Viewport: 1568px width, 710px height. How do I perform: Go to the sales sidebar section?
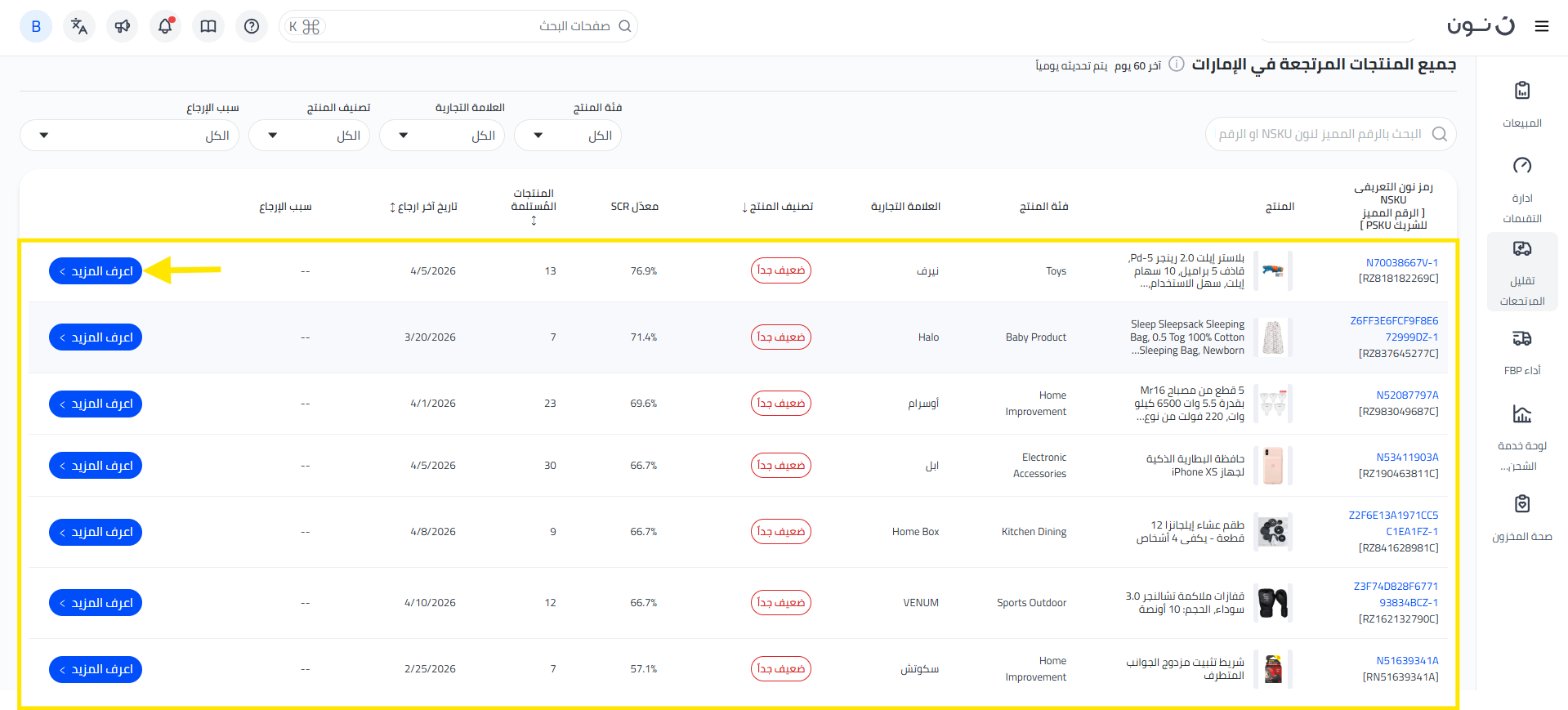[1521, 105]
